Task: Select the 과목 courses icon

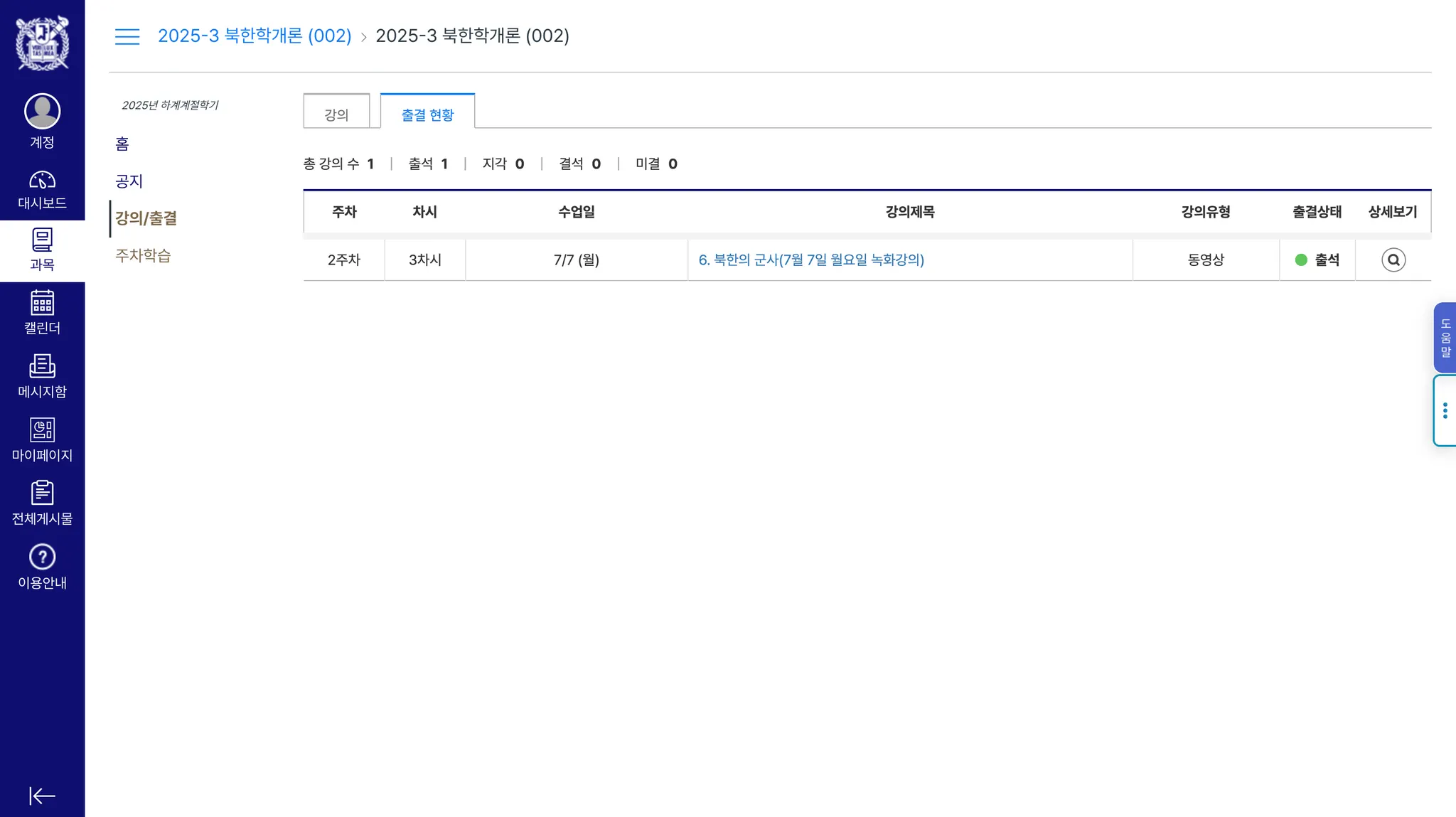Action: coord(42,240)
